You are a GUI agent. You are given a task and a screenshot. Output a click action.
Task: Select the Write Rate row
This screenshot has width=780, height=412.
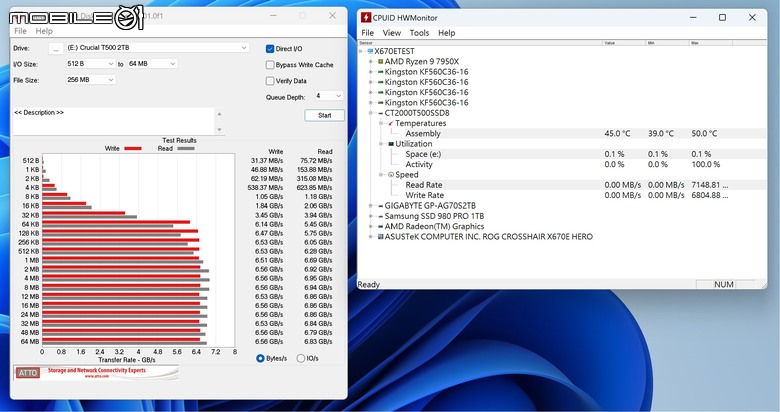click(562, 195)
